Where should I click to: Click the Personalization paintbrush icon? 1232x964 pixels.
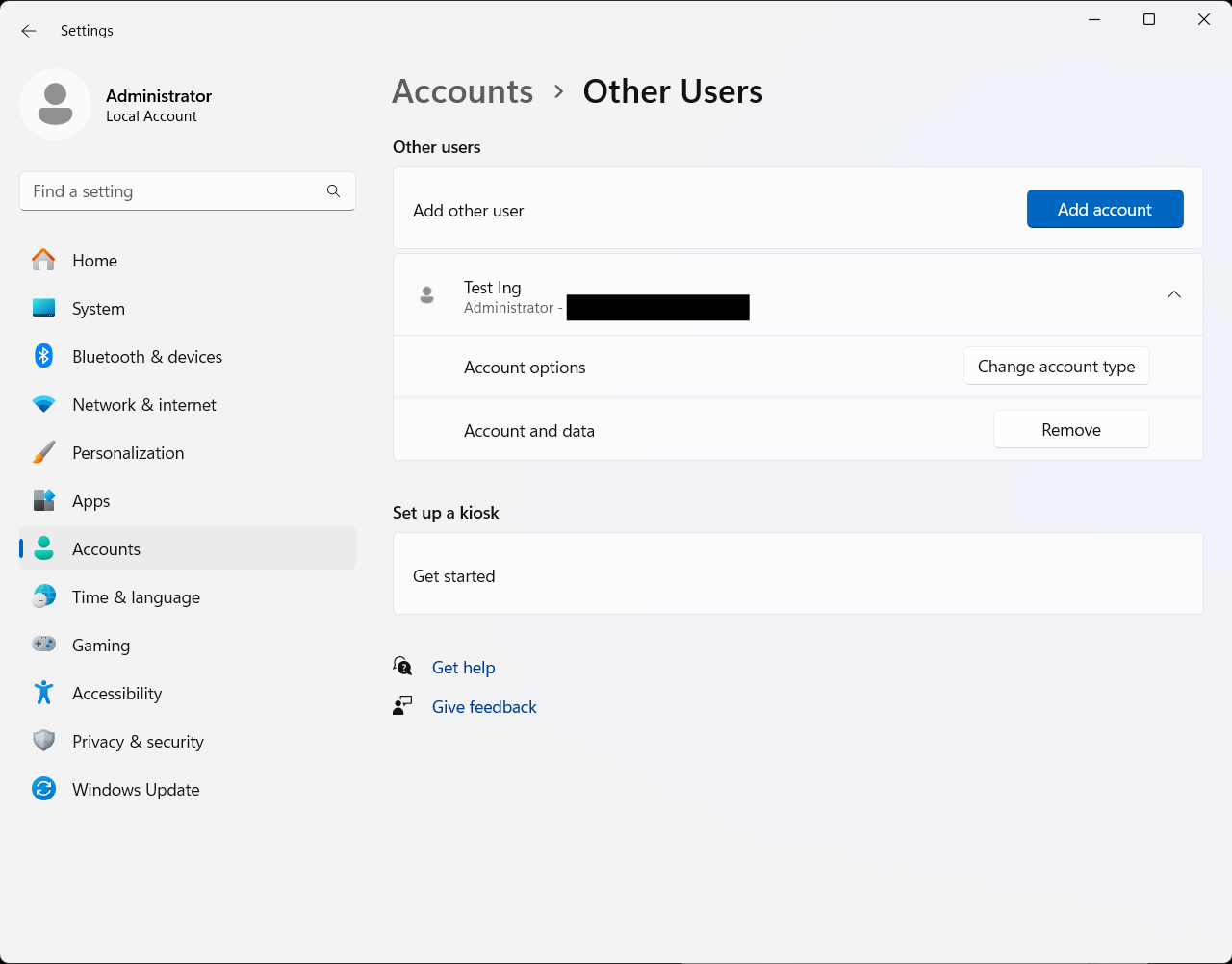coord(43,453)
